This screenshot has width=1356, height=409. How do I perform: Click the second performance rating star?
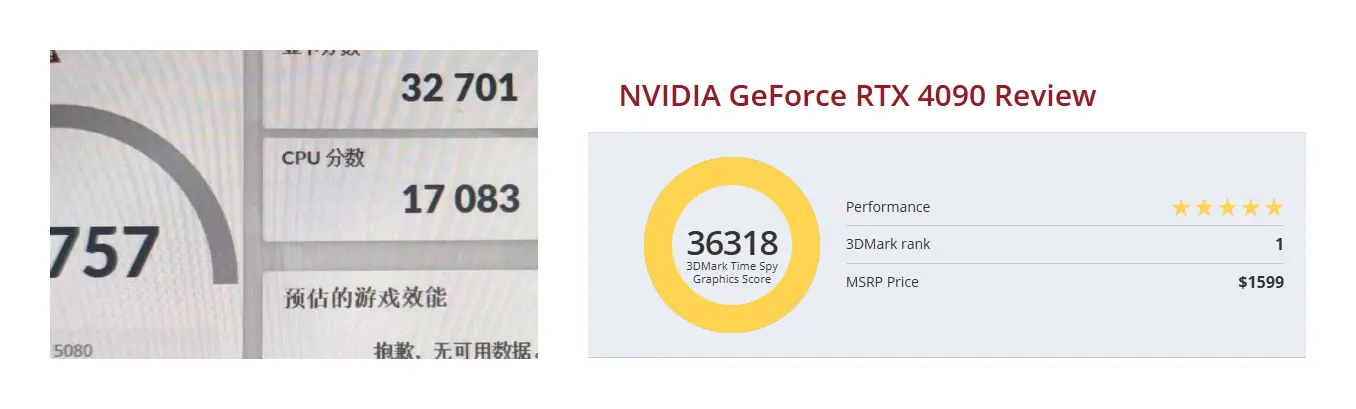1204,207
